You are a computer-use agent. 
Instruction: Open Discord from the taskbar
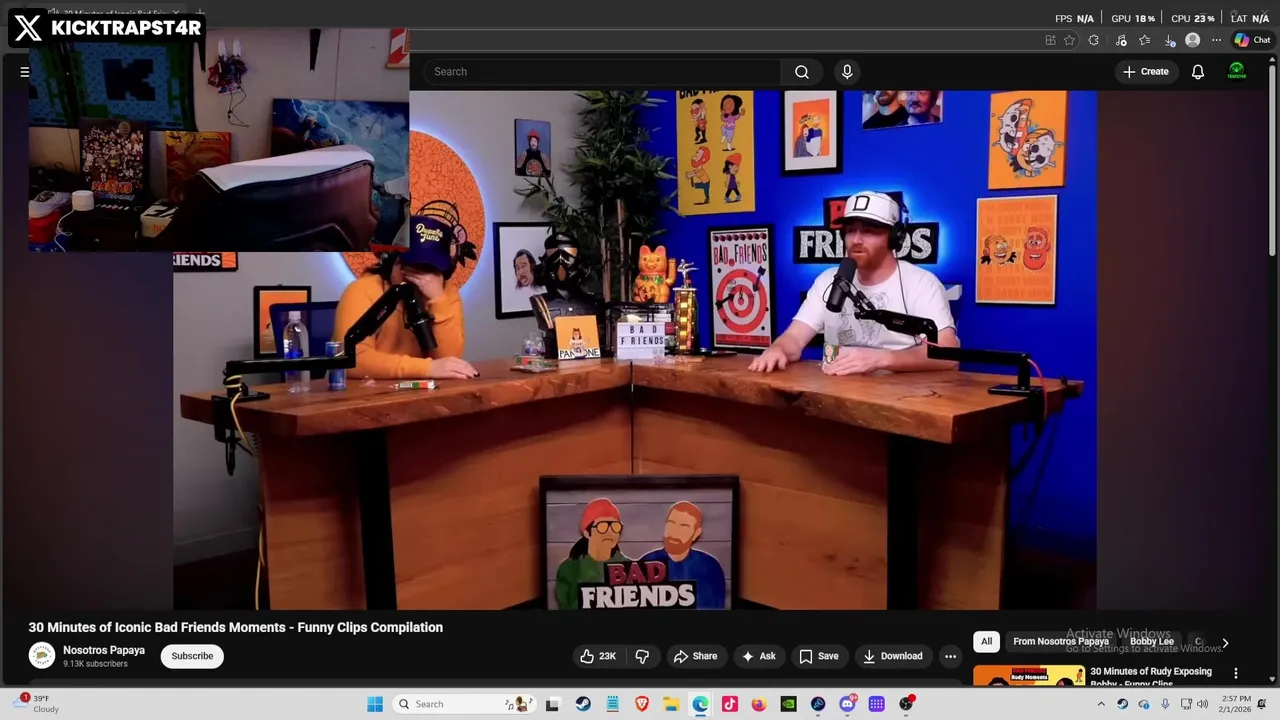(x=847, y=704)
